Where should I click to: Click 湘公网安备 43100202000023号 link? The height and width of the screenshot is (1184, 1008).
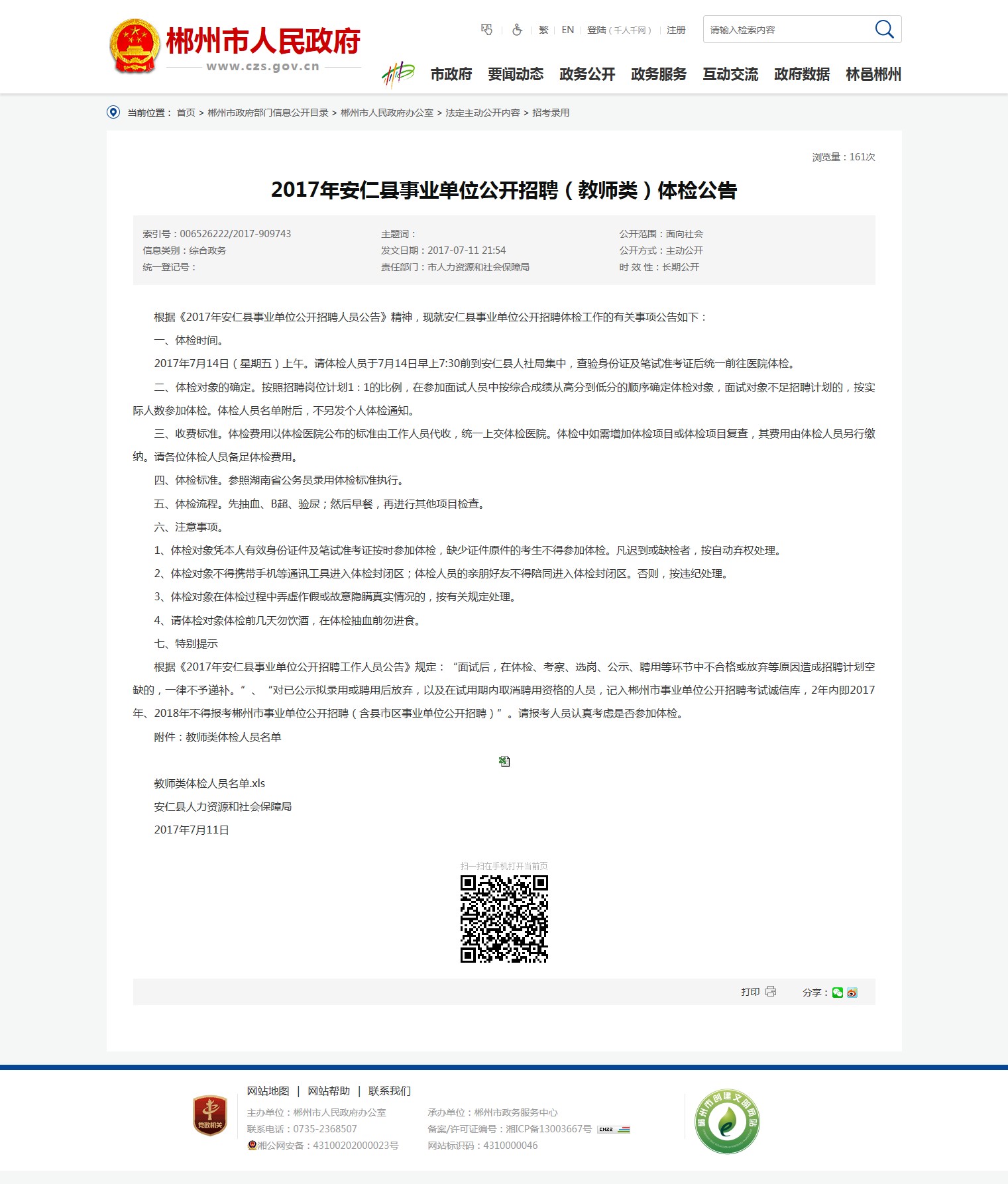click(328, 1146)
